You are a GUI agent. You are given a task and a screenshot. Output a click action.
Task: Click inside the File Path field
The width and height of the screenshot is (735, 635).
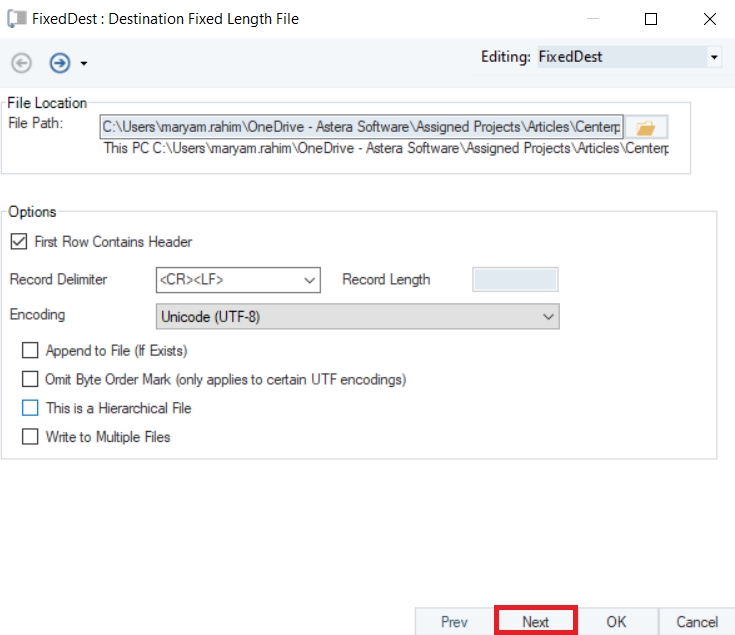(x=360, y=128)
